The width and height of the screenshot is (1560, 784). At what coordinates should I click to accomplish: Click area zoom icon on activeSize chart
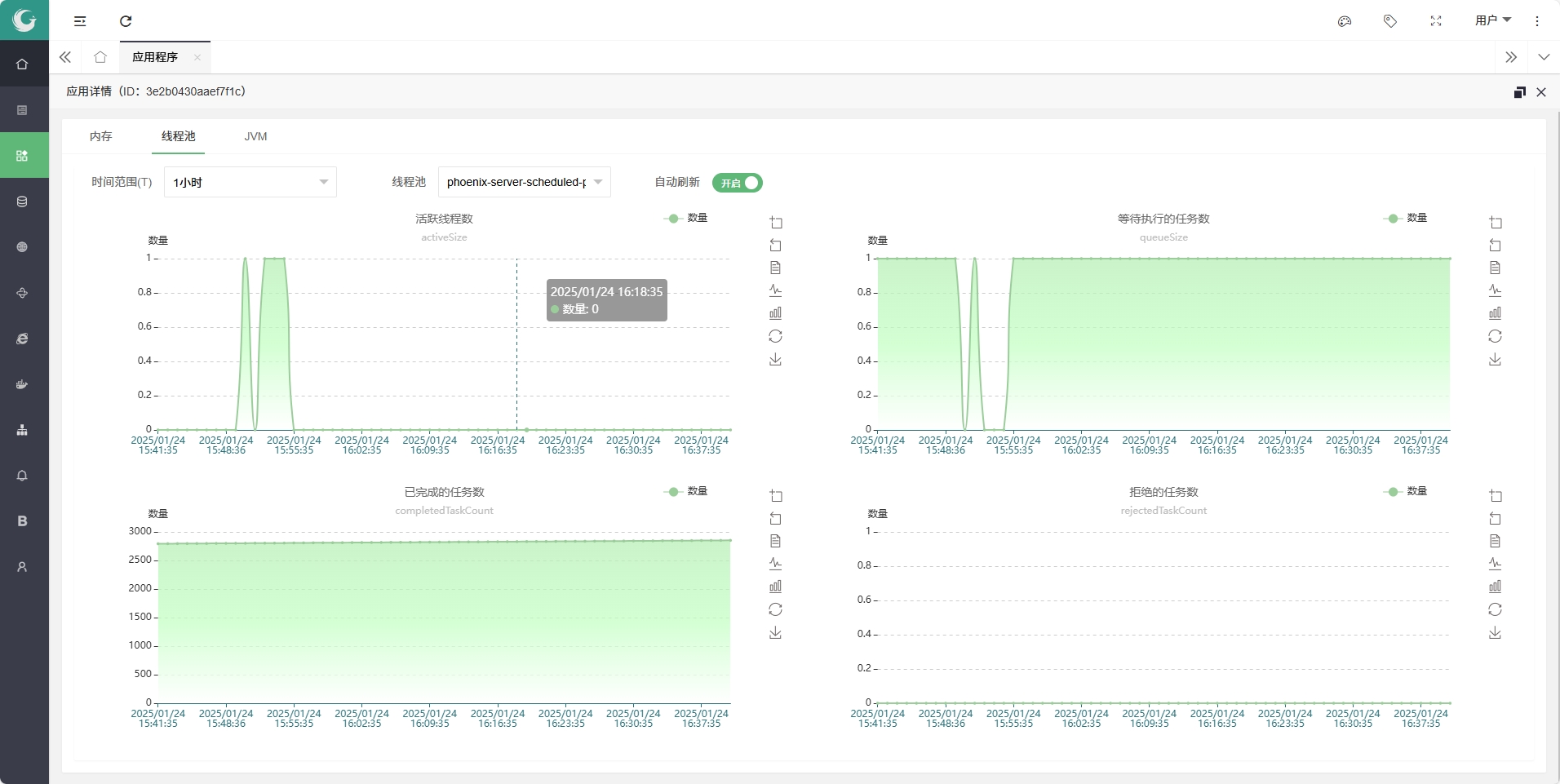point(776,223)
